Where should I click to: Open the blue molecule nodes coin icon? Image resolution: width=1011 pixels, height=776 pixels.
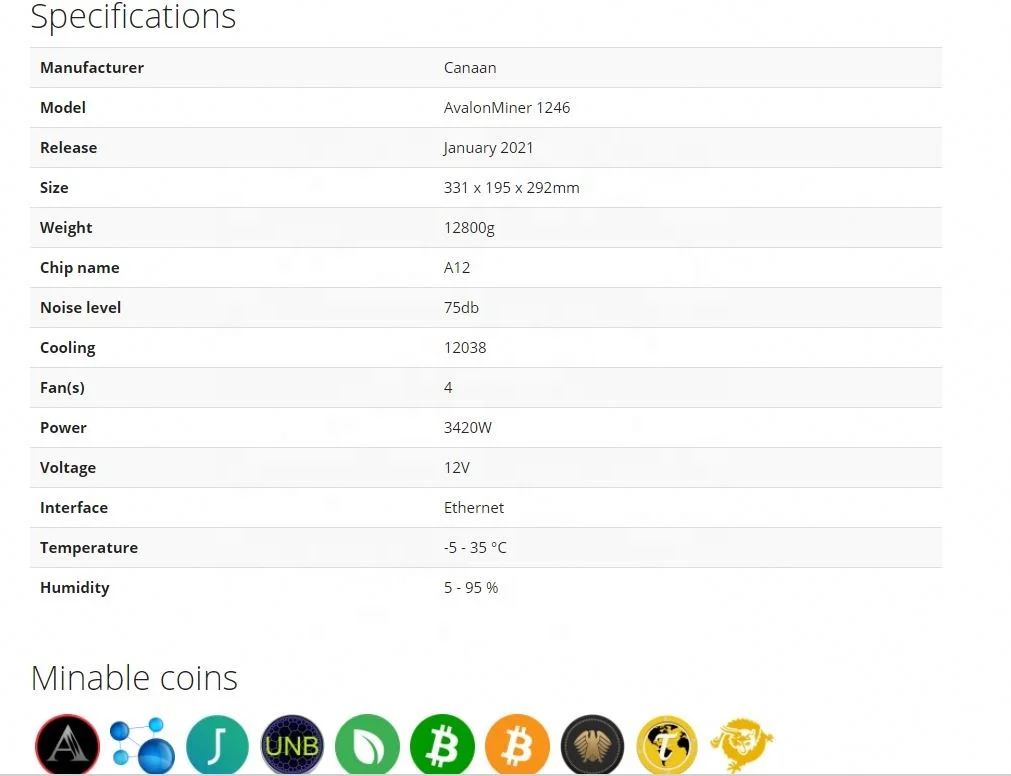[142, 745]
